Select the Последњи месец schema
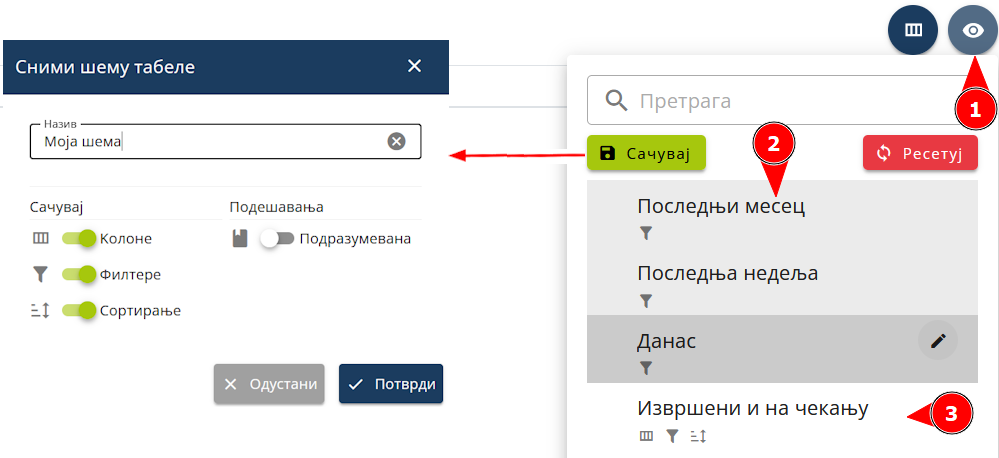This screenshot has height=458, width=999. click(x=720, y=207)
